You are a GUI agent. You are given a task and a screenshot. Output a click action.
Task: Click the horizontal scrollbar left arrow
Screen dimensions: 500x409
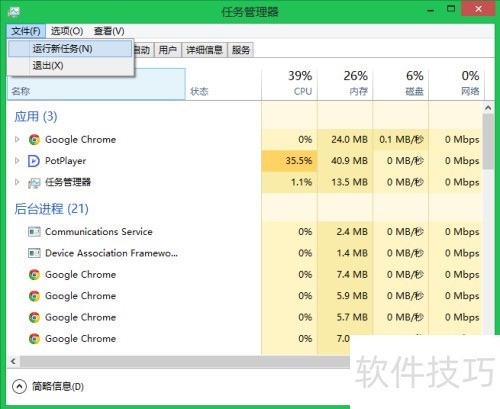tap(13, 361)
